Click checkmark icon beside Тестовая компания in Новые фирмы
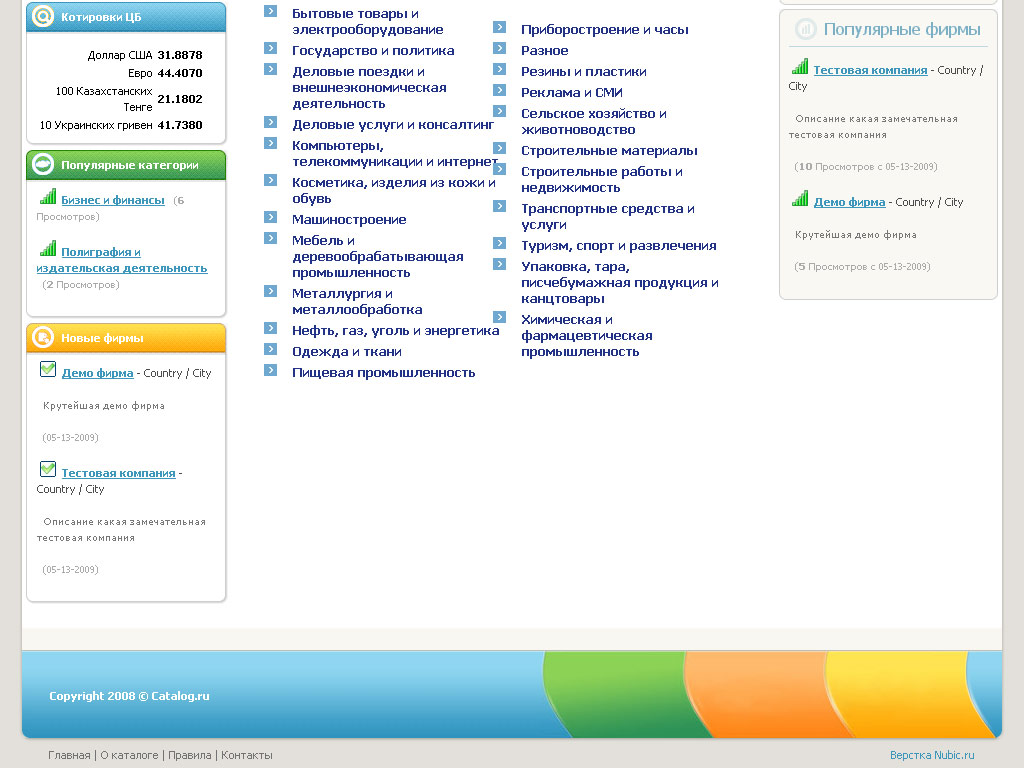1024x768 pixels. coord(48,469)
